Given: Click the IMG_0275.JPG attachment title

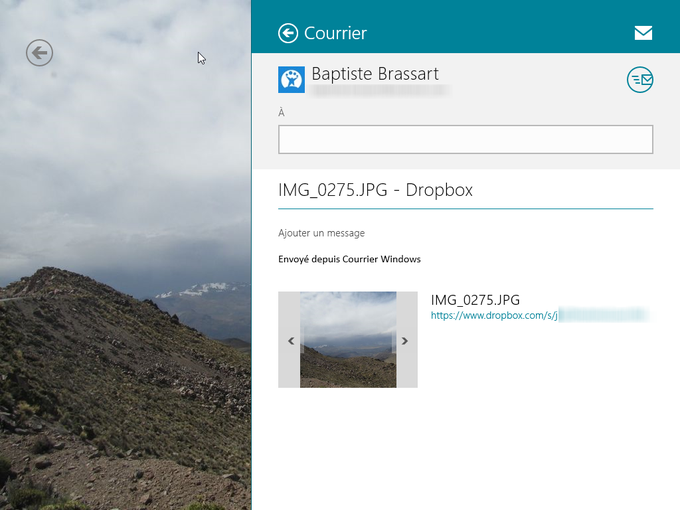Looking at the screenshot, I should 475,300.
